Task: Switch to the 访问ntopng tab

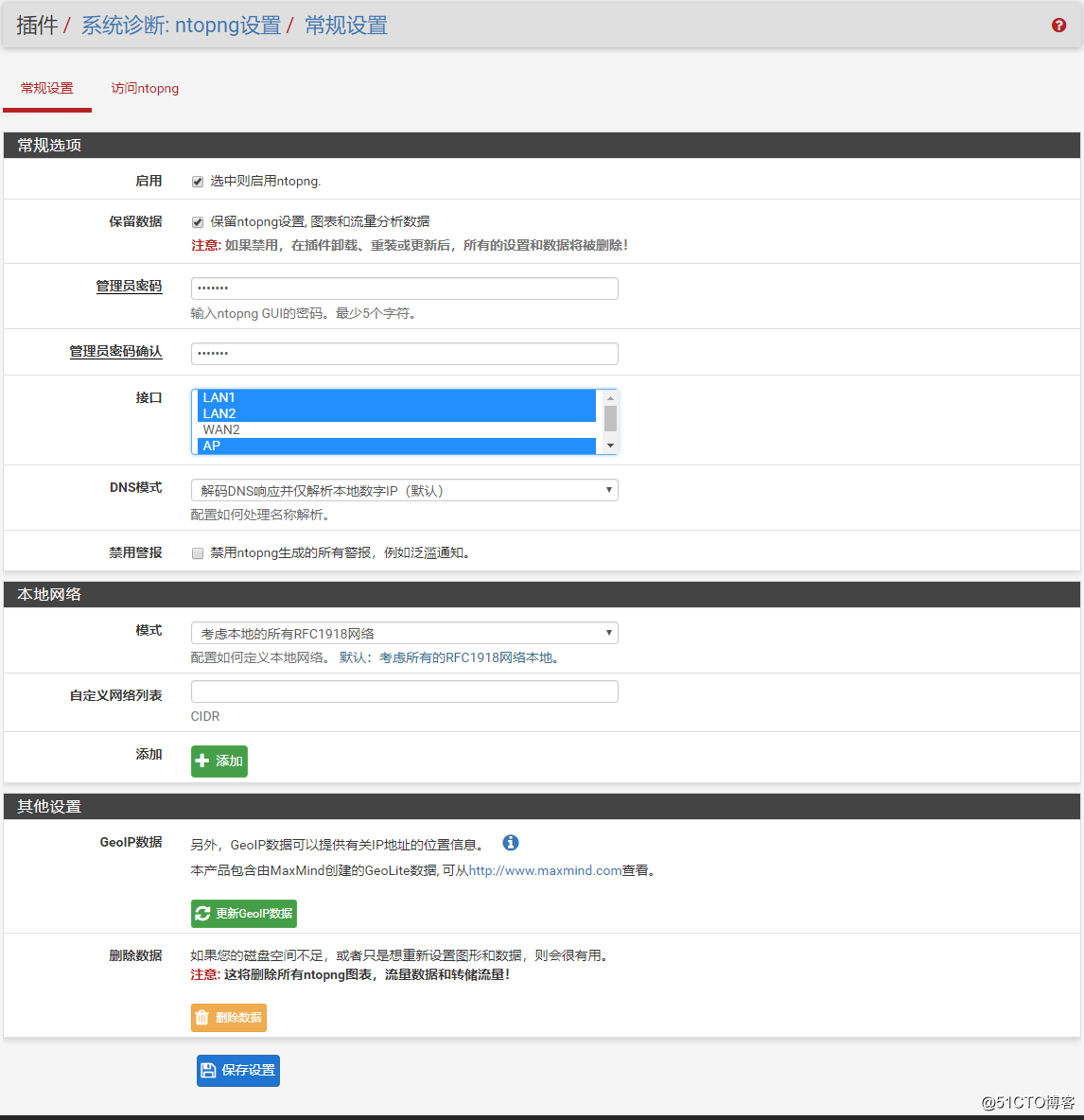Action: click(x=145, y=89)
